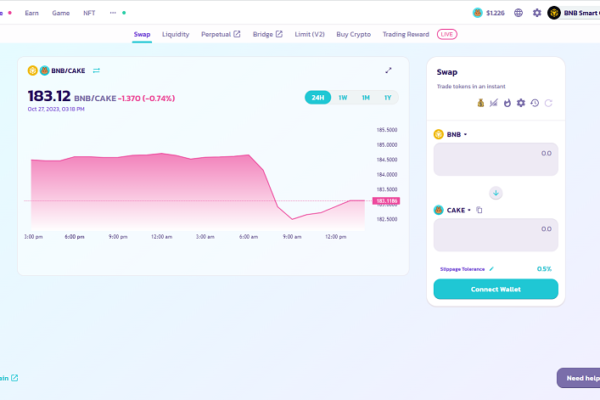Open the Trading Reward tab

(x=406, y=34)
